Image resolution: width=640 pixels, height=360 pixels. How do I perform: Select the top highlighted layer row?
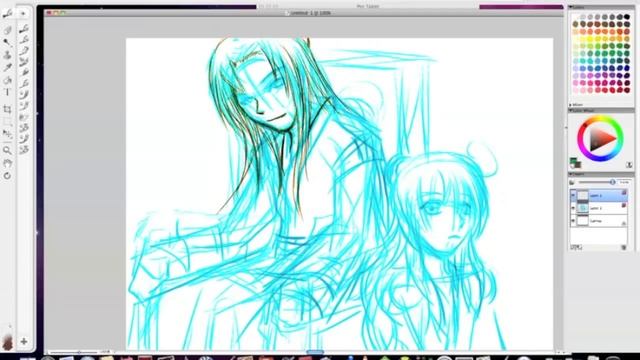pos(599,196)
